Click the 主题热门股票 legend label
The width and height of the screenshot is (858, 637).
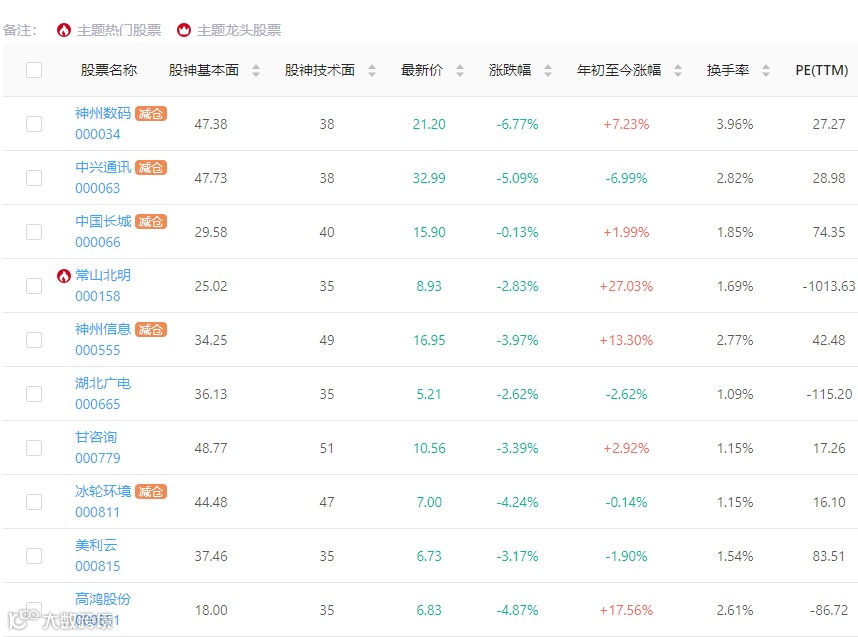coord(119,30)
